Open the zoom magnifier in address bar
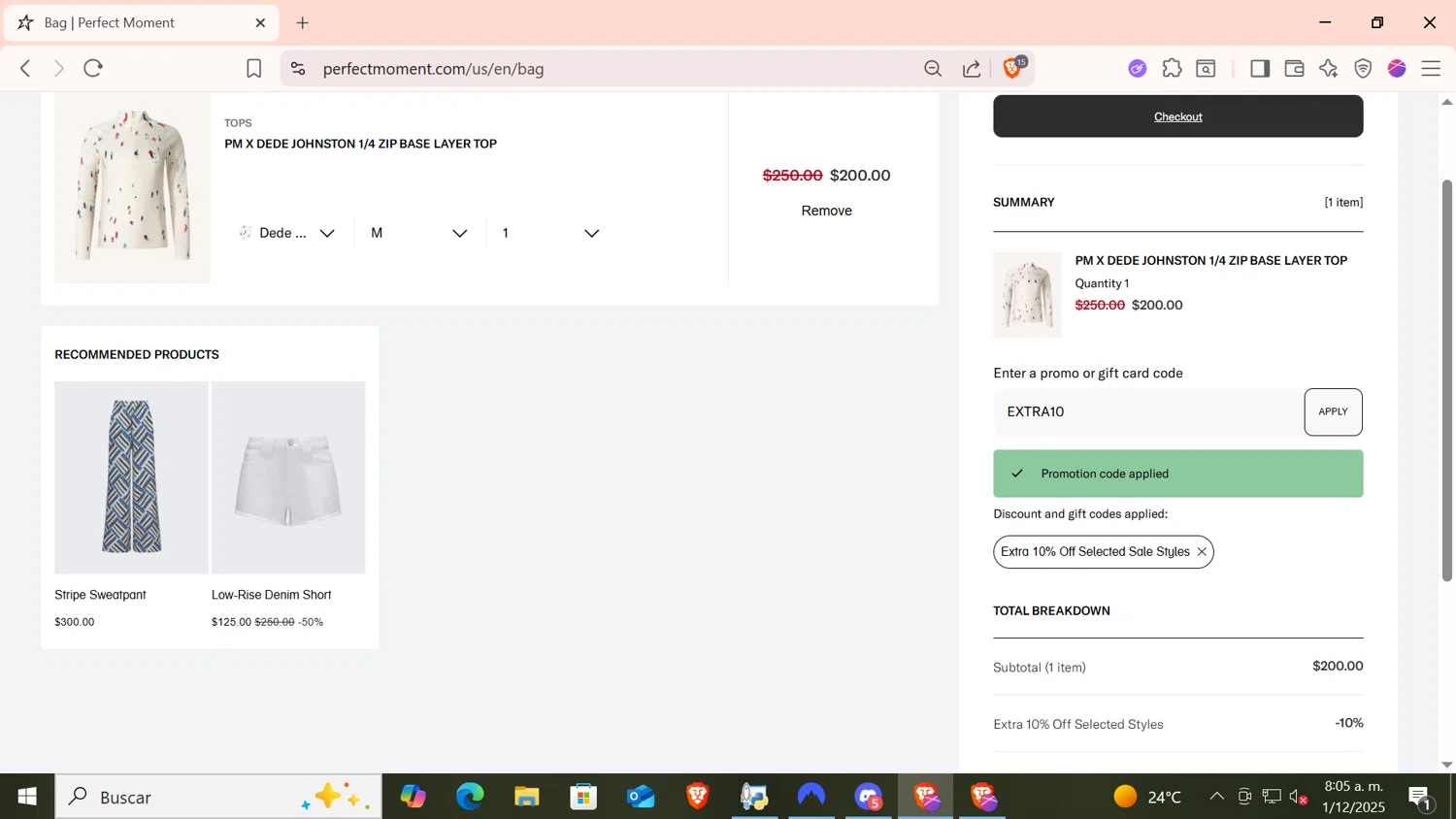This screenshot has width=1456, height=819. 933,69
